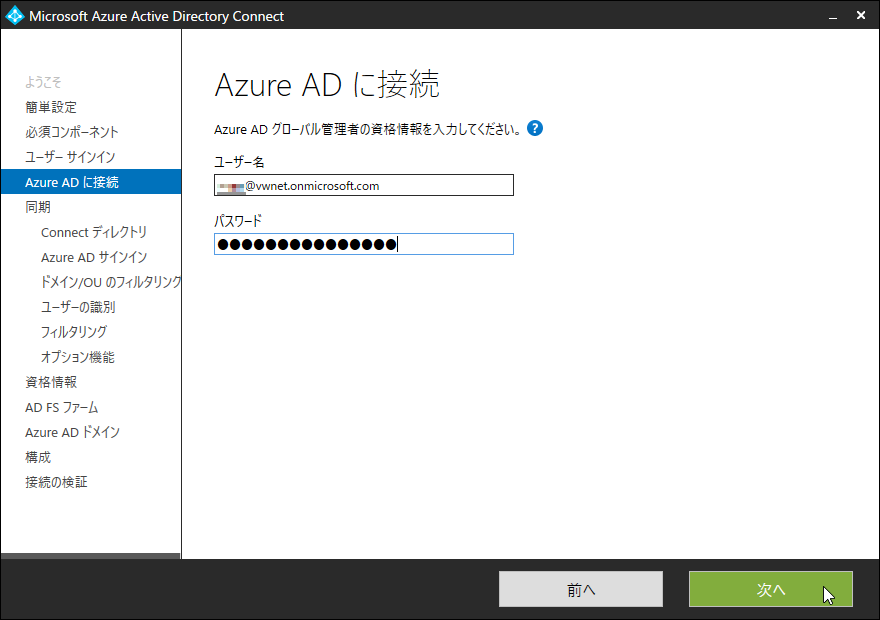880x620 pixels.
Task: Select Azure AD に接続 sidebar item
Action: (91, 182)
